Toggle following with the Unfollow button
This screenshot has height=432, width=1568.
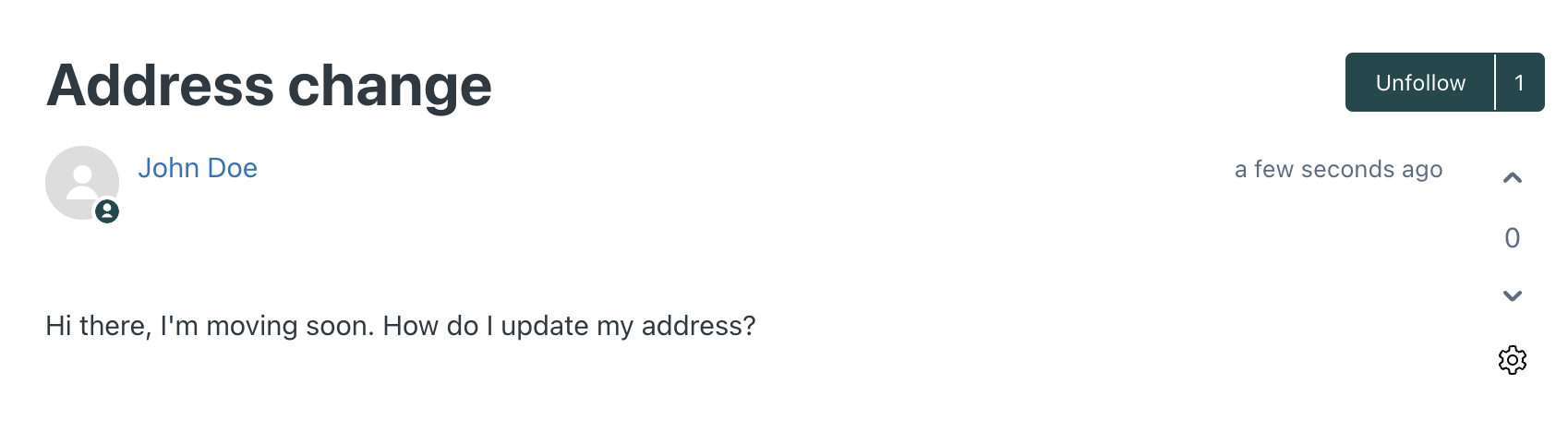coord(1420,82)
